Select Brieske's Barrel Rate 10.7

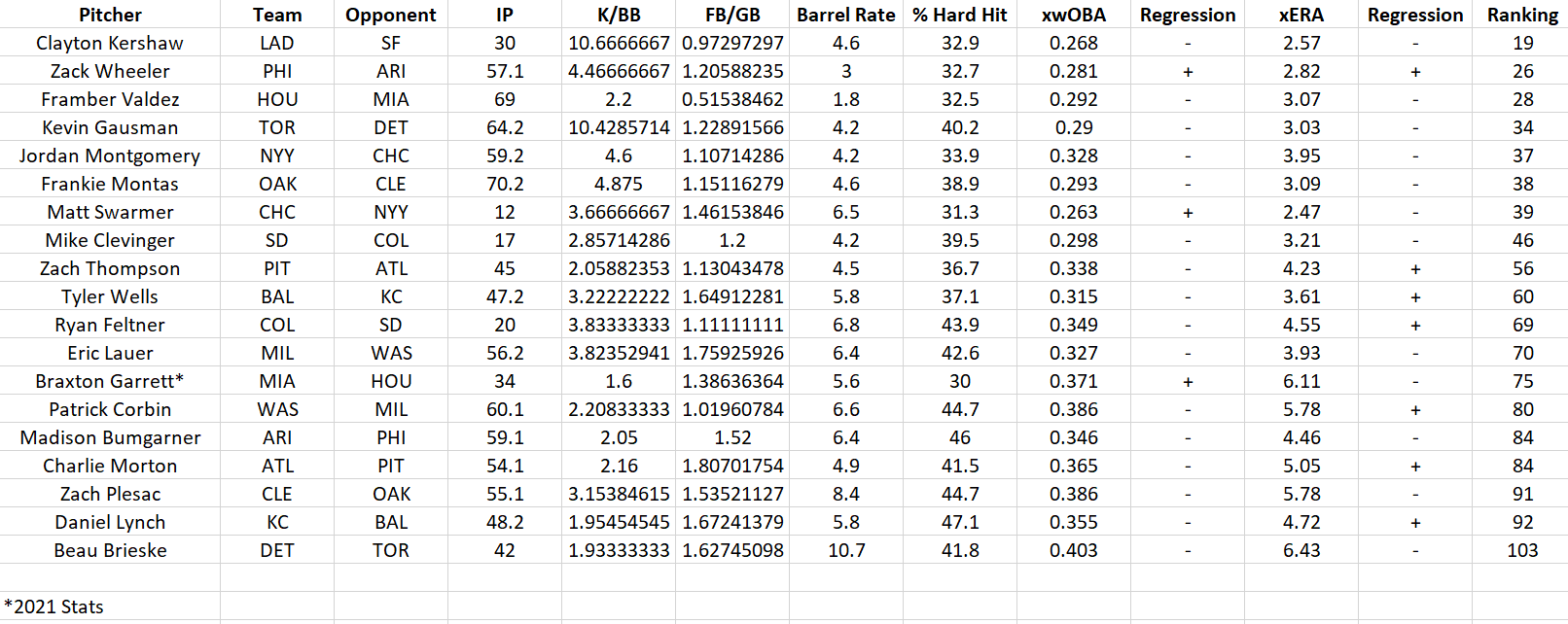pos(846,550)
